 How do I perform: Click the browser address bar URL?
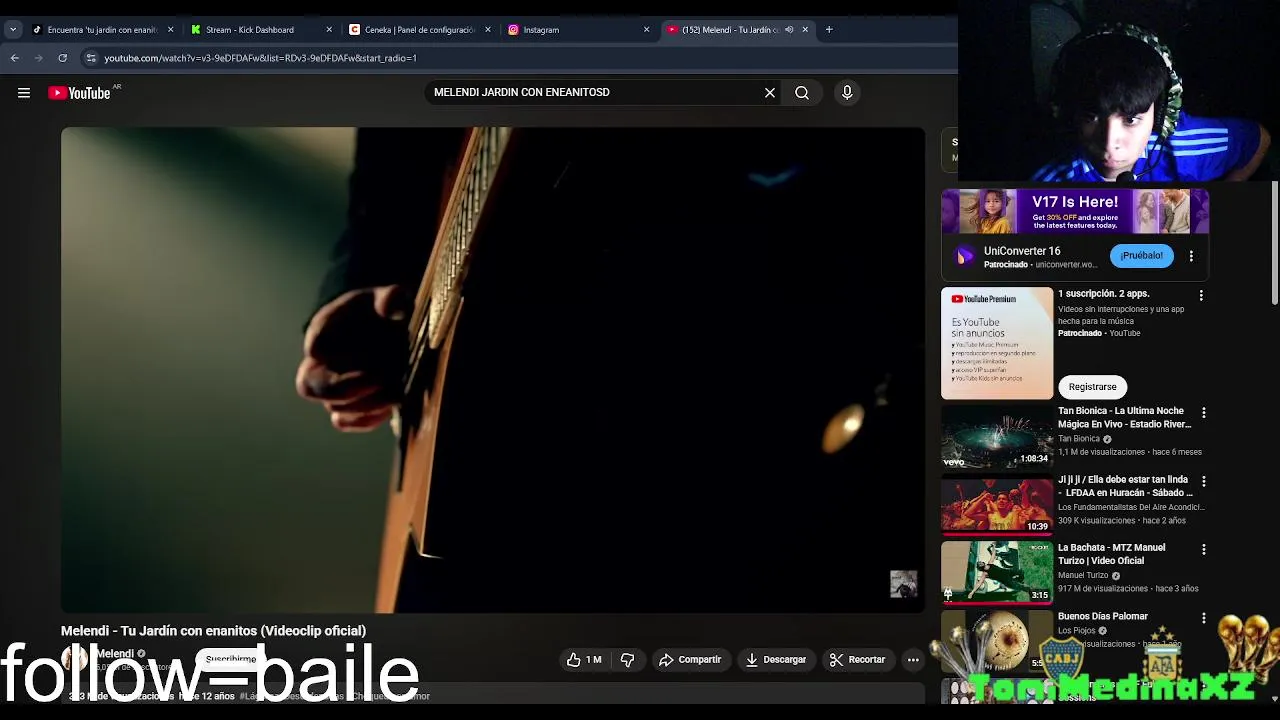(260, 58)
